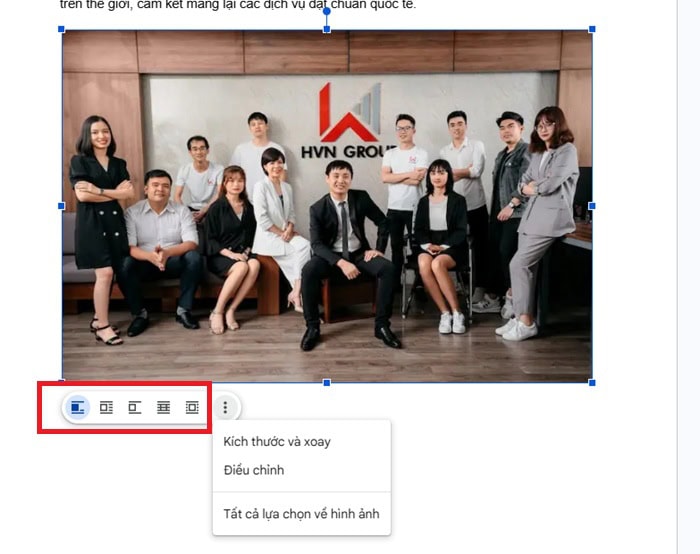Pick the In front of text icon

click(192, 407)
